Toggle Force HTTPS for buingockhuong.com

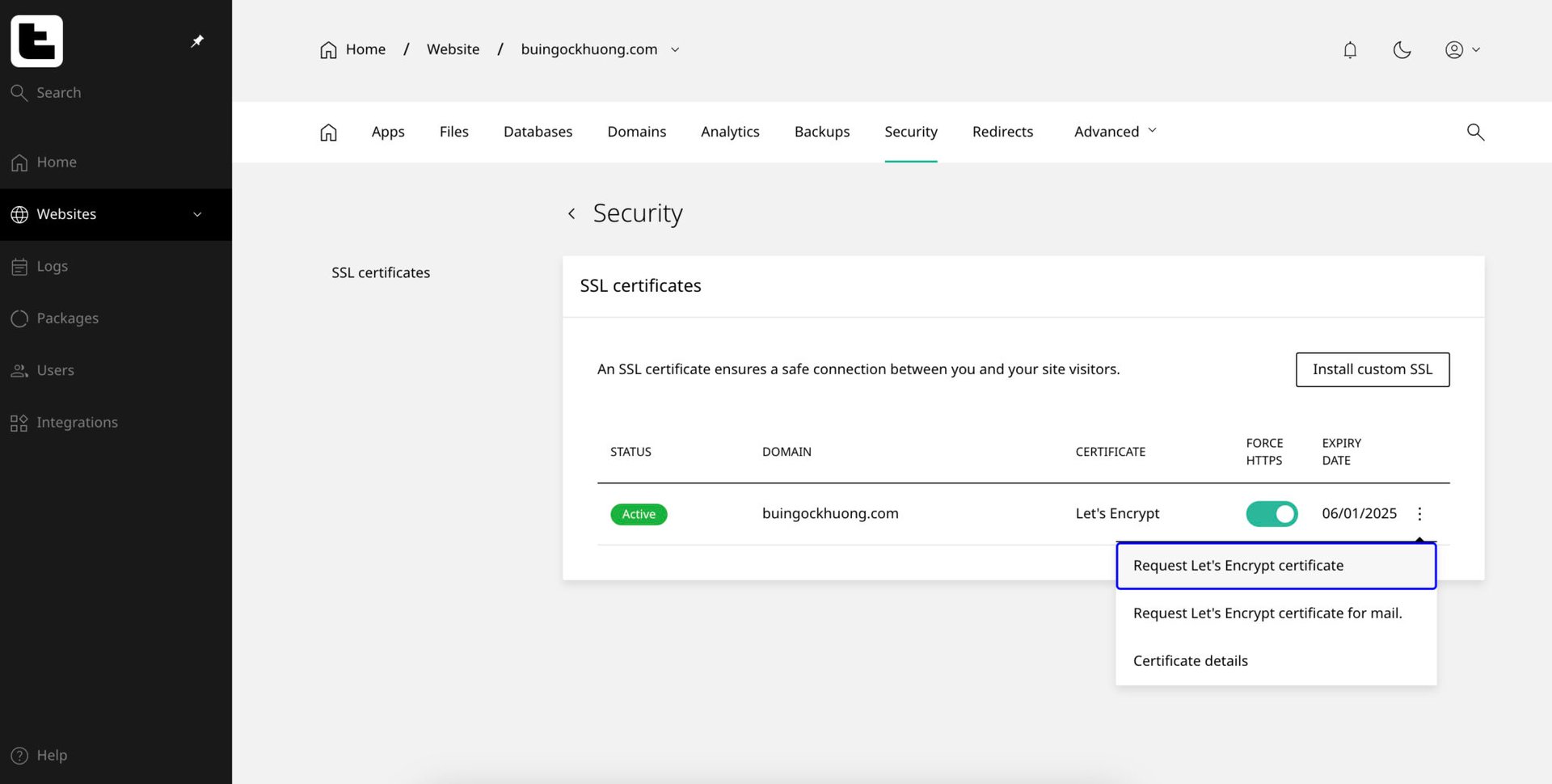point(1271,513)
